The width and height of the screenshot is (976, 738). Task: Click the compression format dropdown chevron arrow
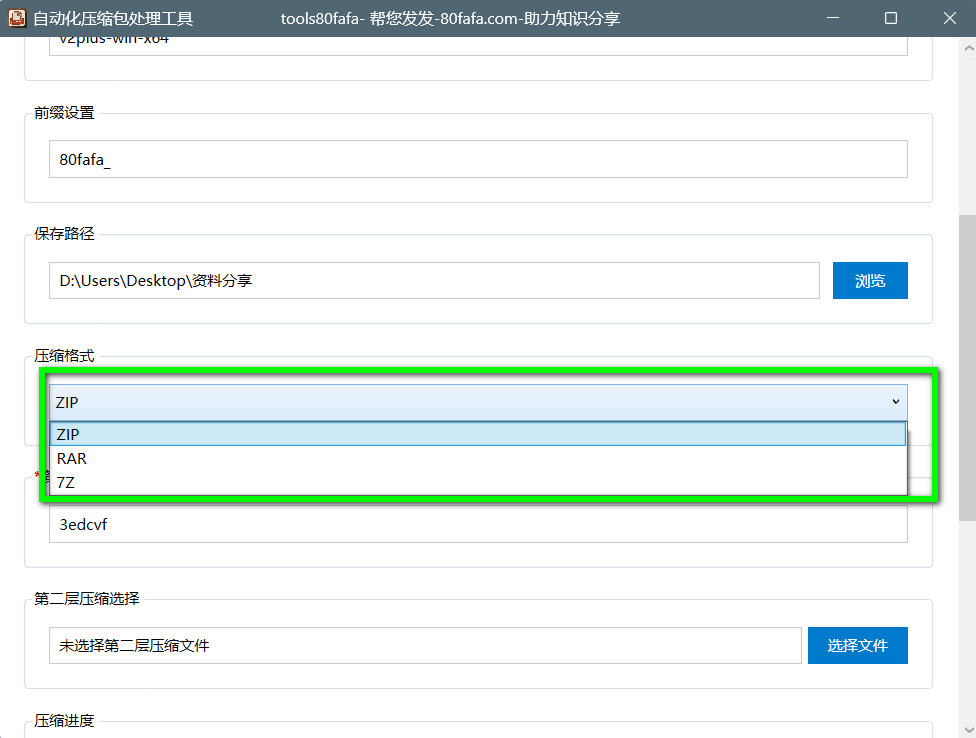tap(895, 402)
